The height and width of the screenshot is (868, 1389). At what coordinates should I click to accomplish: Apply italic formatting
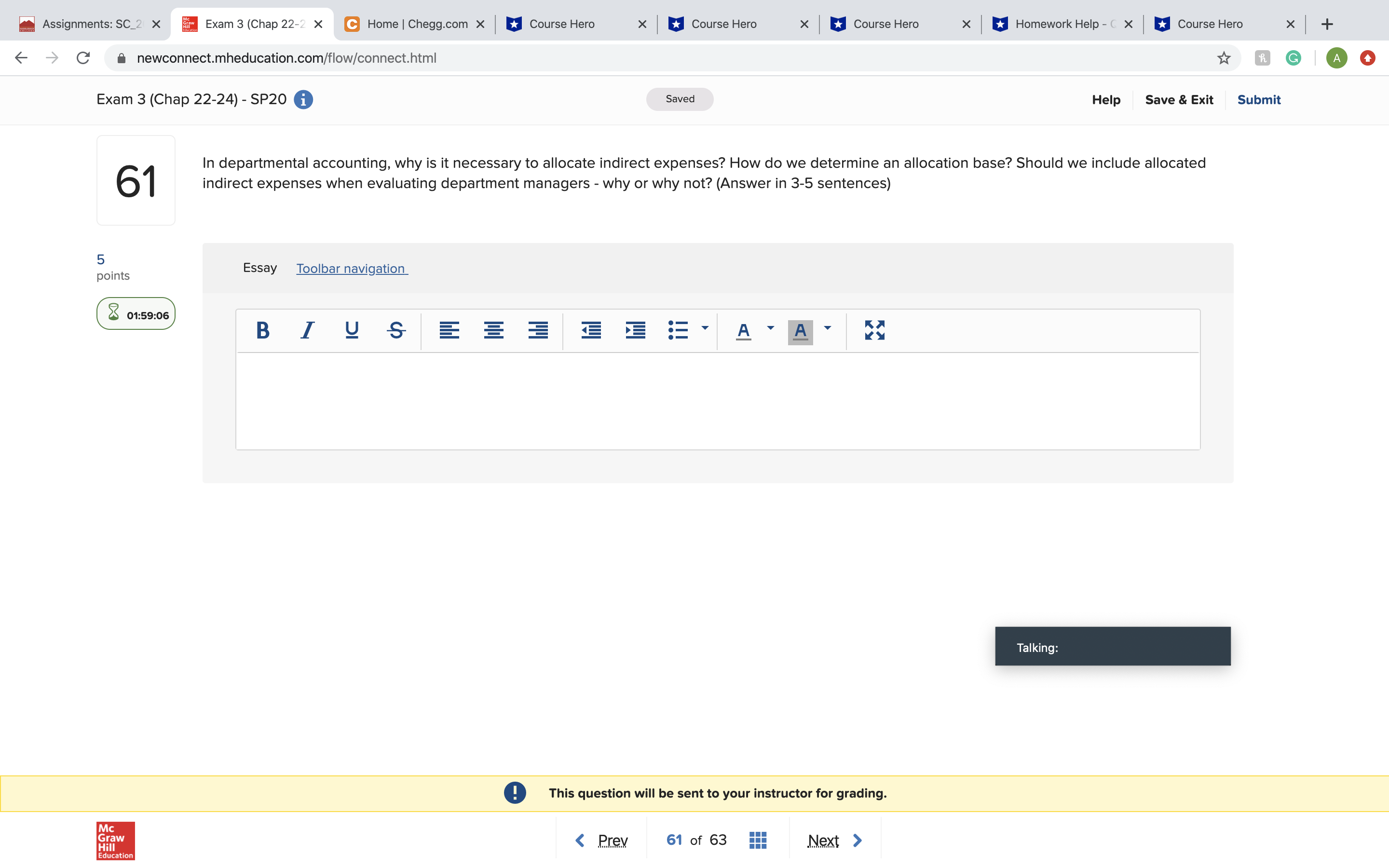pyautogui.click(x=307, y=330)
